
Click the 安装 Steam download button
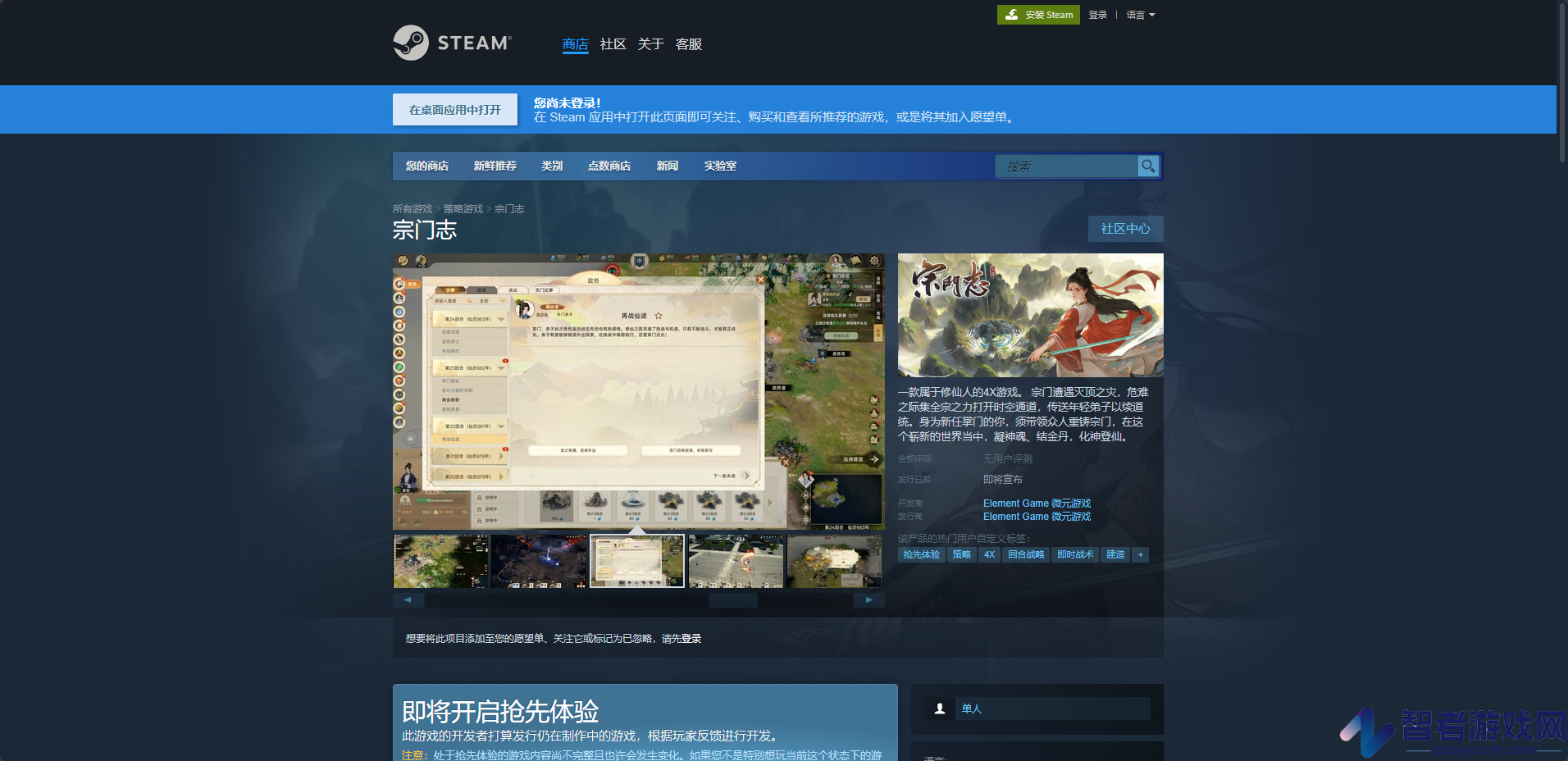point(1038,15)
